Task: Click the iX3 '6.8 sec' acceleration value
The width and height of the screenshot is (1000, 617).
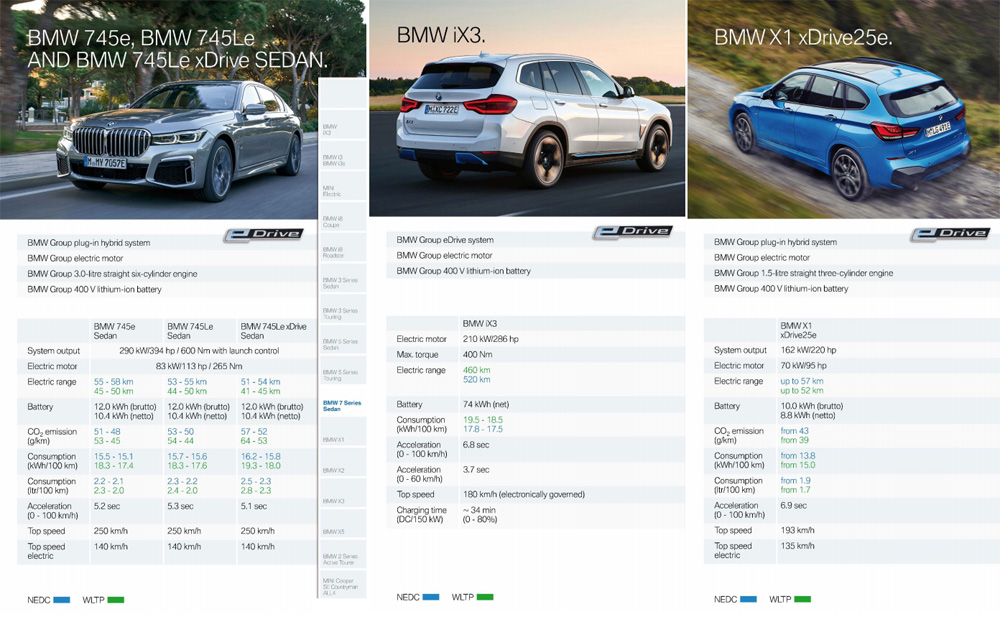Action: (x=476, y=445)
